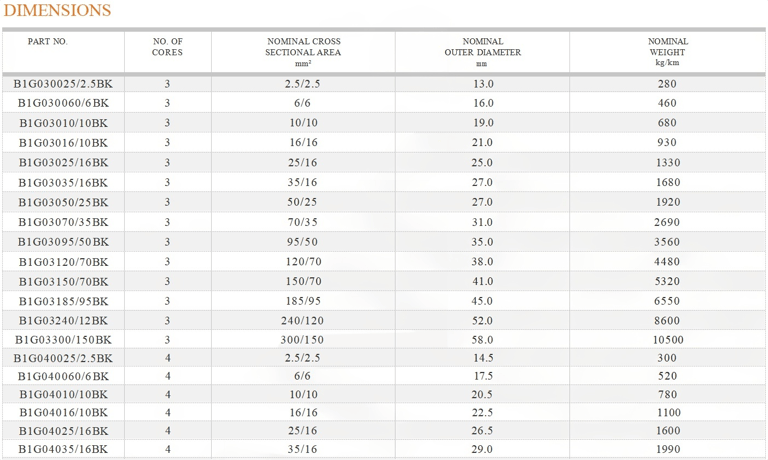Image resolution: width=768 pixels, height=460 pixels.
Task: Click the NOMINAL OUTER DIAMETER header
Action: tap(482, 52)
